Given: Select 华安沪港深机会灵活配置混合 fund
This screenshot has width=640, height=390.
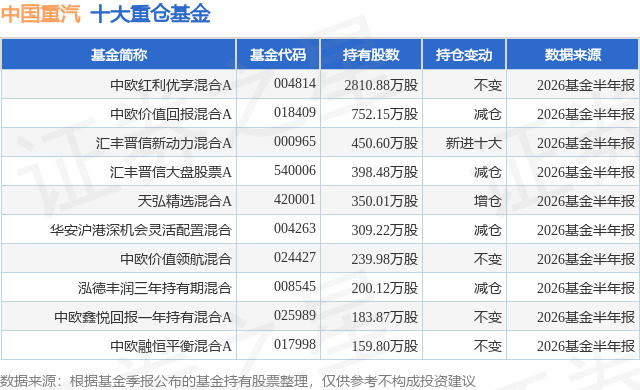Looking at the screenshot, I should click(141, 230).
